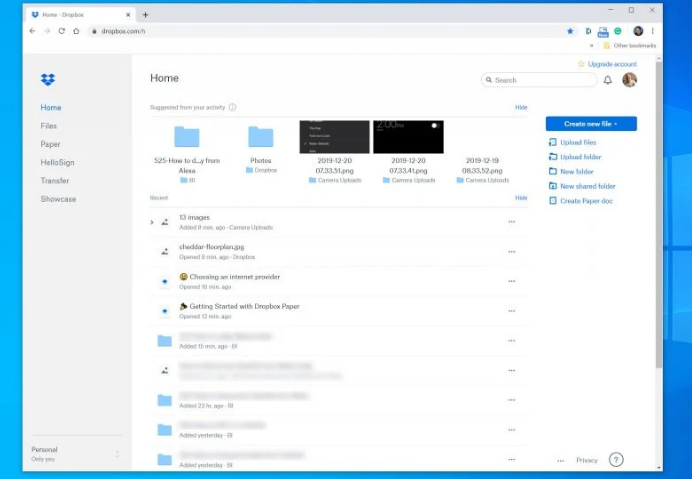The width and height of the screenshot is (692, 479).
Task: Open the help question mark icon
Action: 616,460
